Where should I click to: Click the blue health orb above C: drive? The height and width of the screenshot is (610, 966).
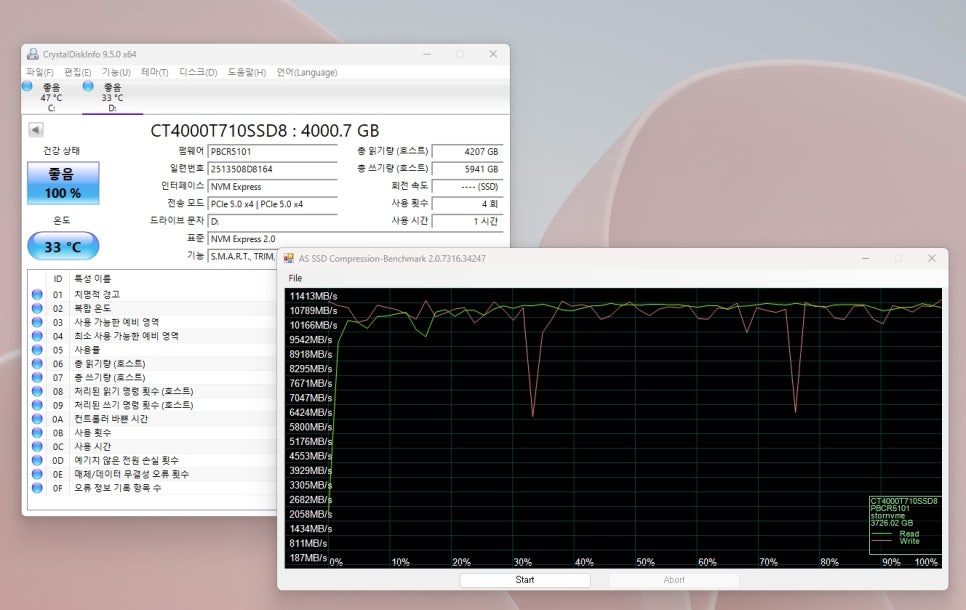coord(27,86)
